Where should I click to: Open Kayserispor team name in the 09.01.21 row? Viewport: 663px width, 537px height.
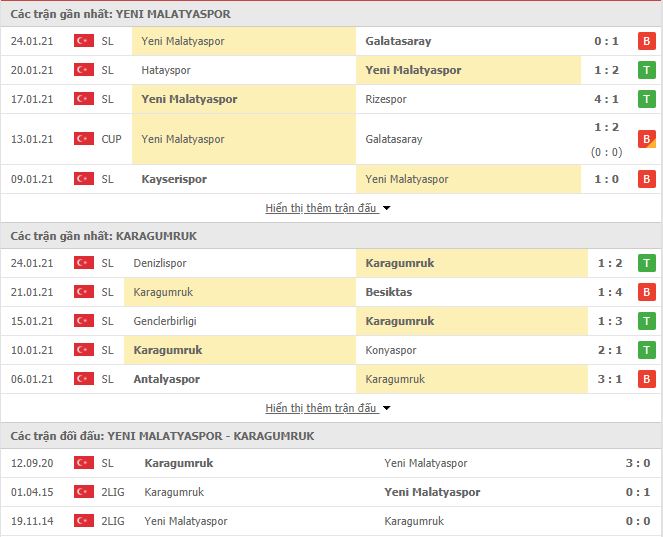pyautogui.click(x=174, y=179)
